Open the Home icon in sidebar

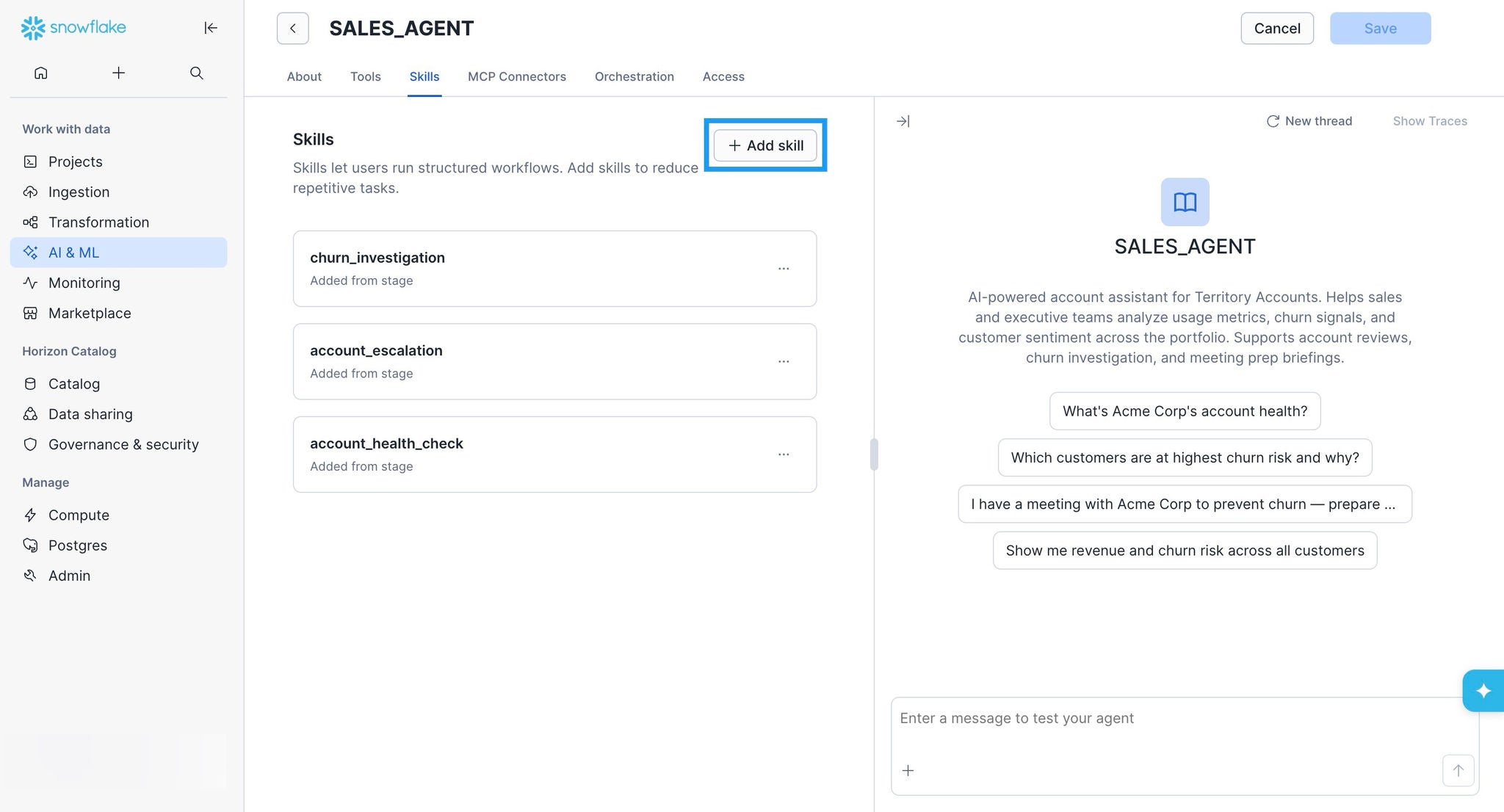point(41,73)
